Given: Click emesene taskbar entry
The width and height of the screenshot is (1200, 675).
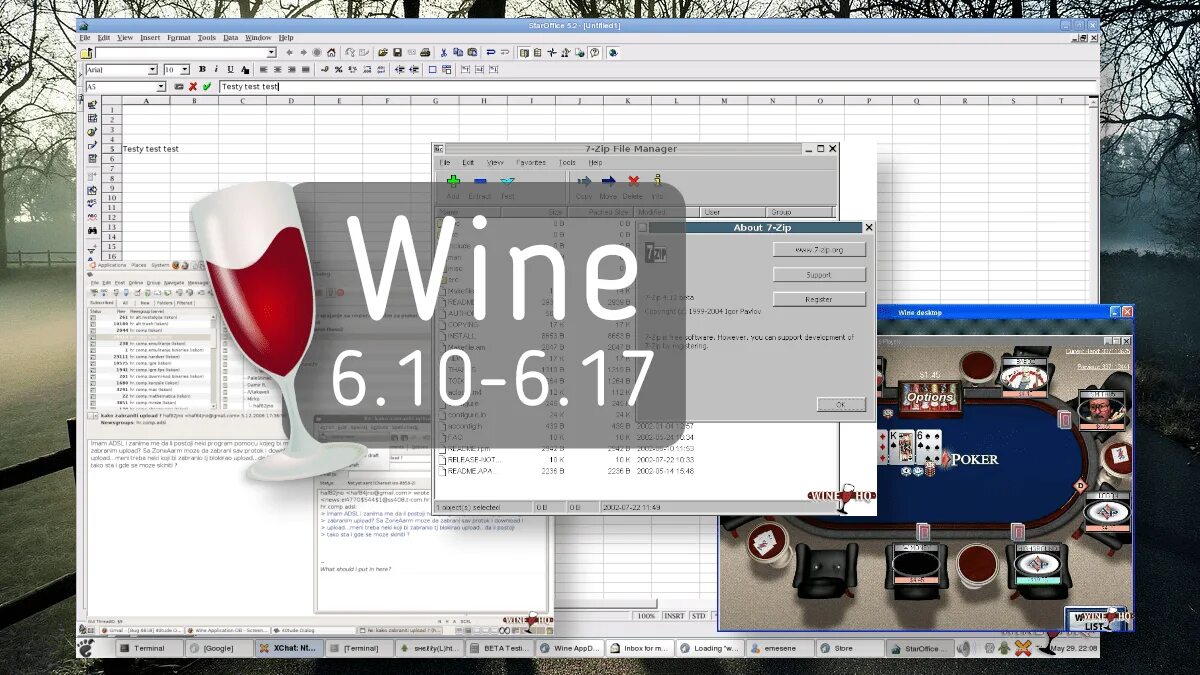Looking at the screenshot, I should coord(778,648).
